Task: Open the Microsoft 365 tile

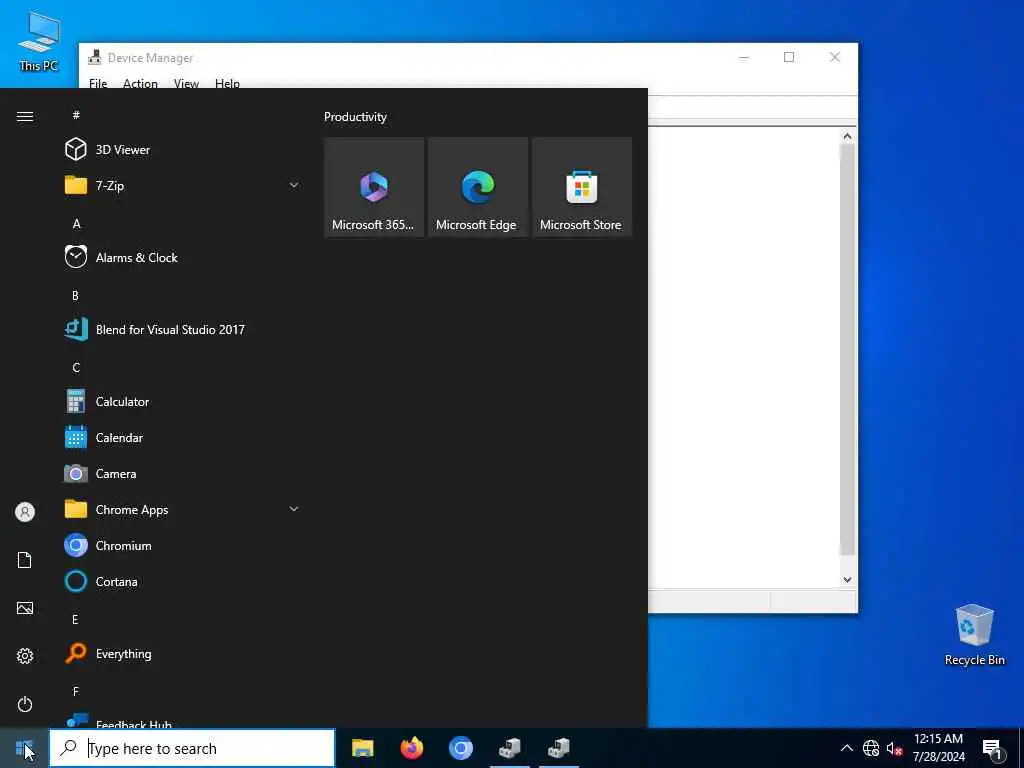Action: click(x=374, y=187)
